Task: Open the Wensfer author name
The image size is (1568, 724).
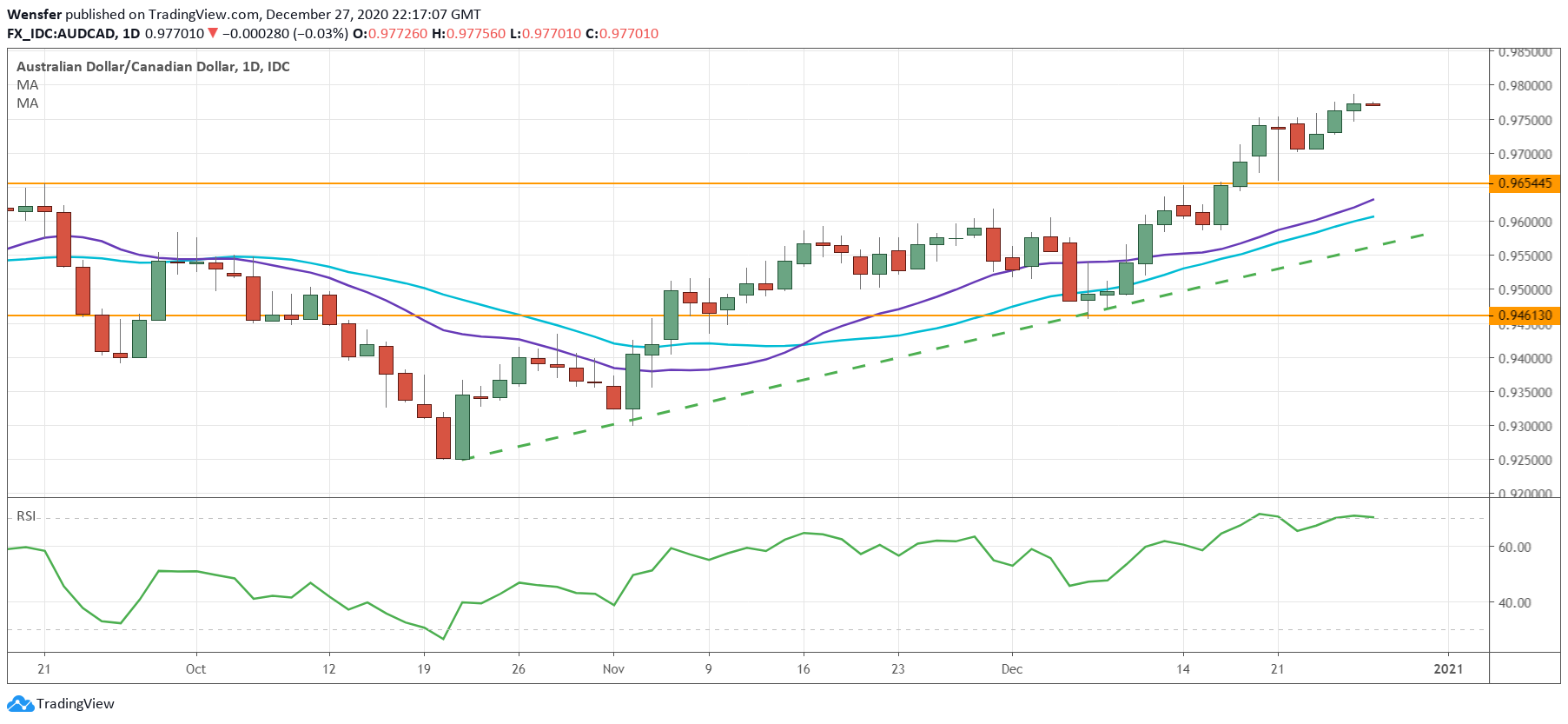Action: coord(34,15)
